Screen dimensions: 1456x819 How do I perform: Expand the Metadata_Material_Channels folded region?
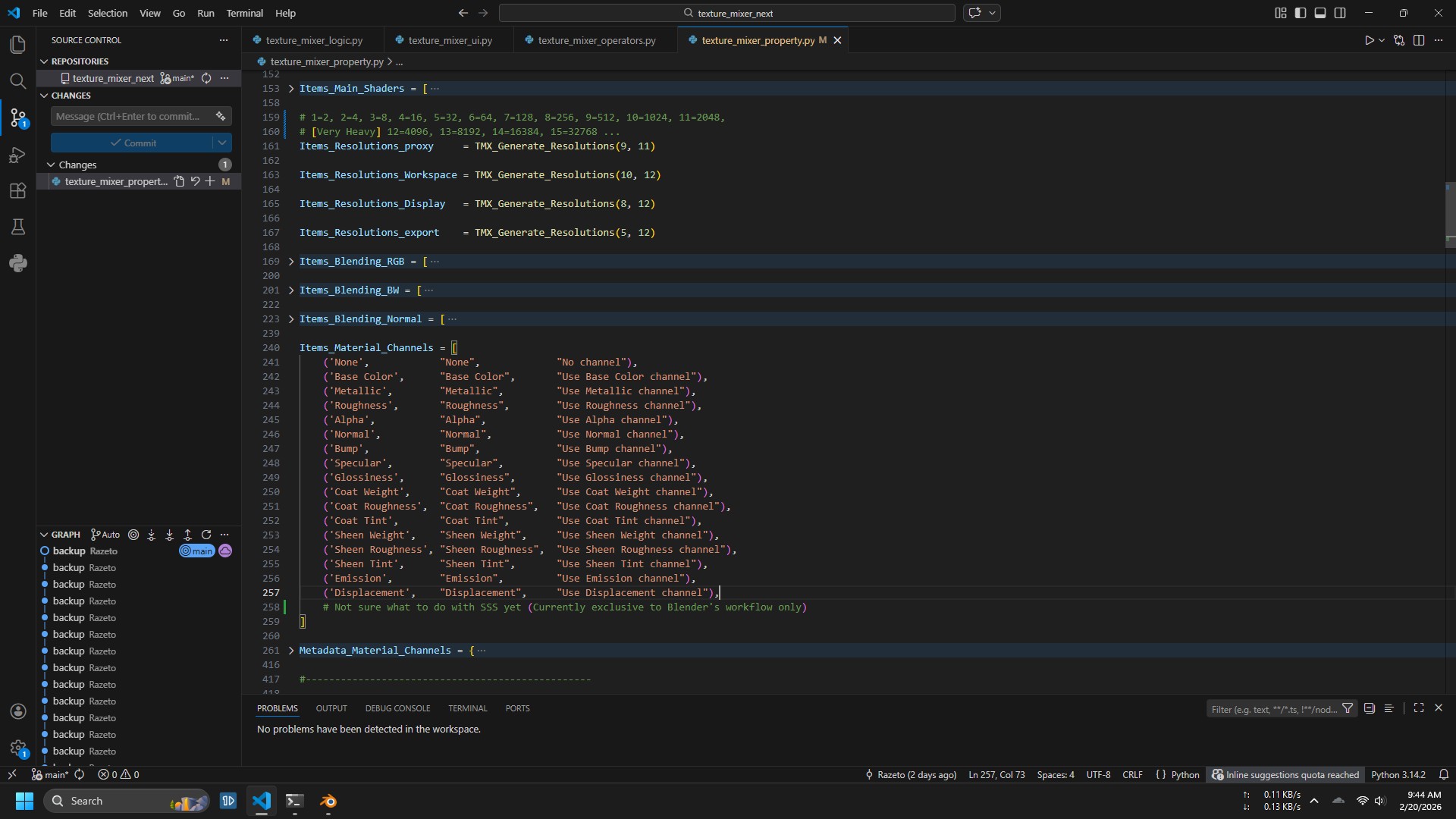click(x=291, y=651)
